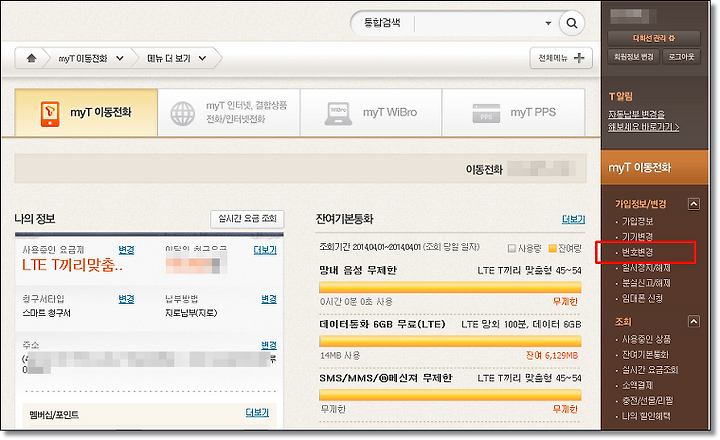
Task: Open the myT PPS tab
Action: point(514,113)
